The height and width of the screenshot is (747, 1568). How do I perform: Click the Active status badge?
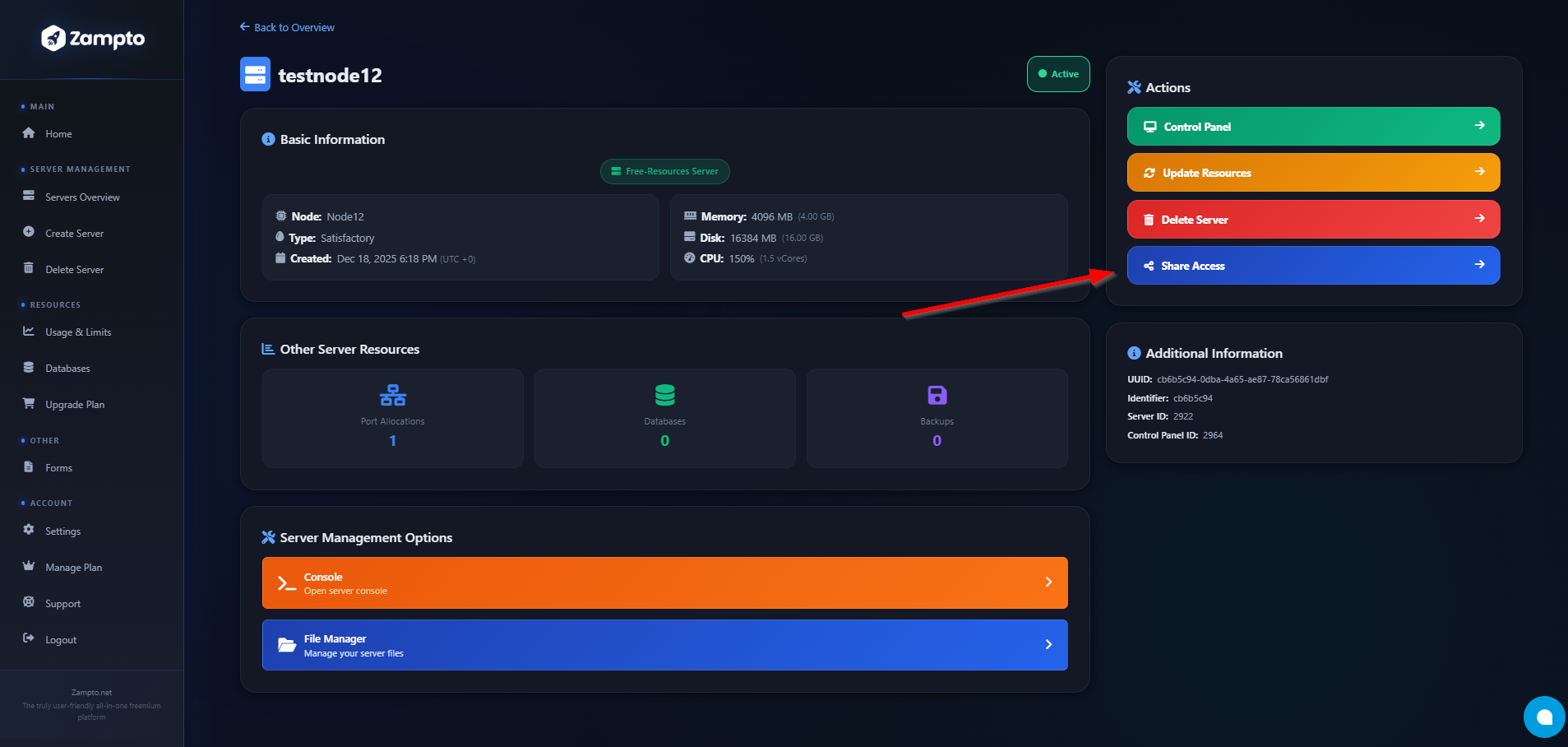coord(1058,74)
